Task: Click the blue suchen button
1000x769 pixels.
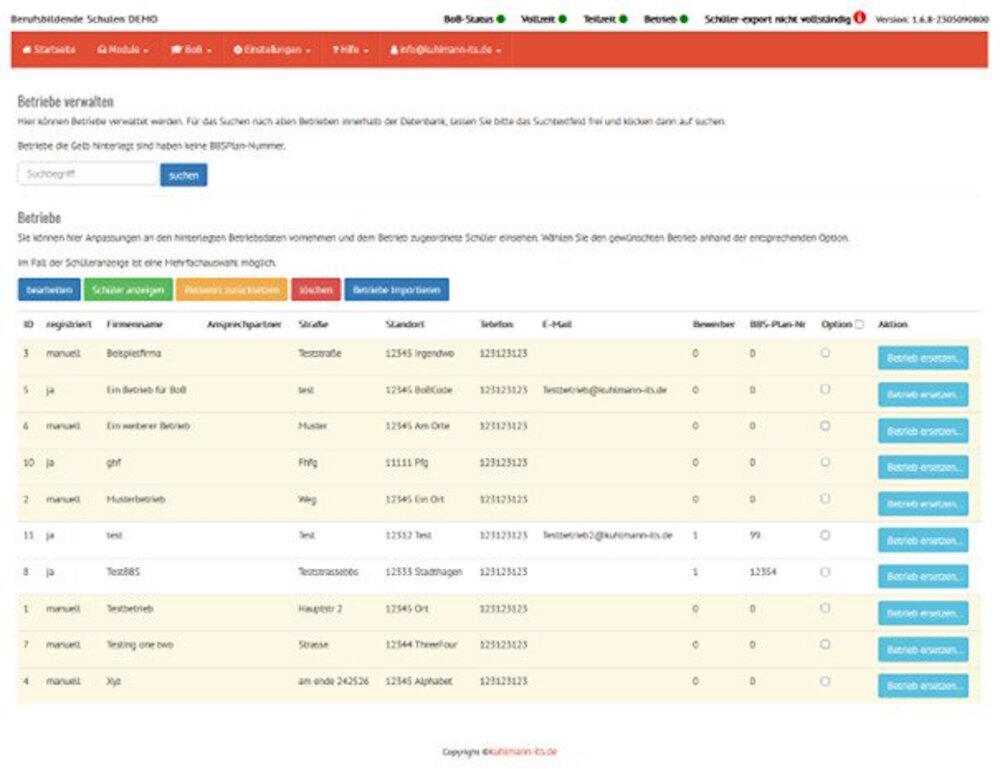Action: click(183, 175)
